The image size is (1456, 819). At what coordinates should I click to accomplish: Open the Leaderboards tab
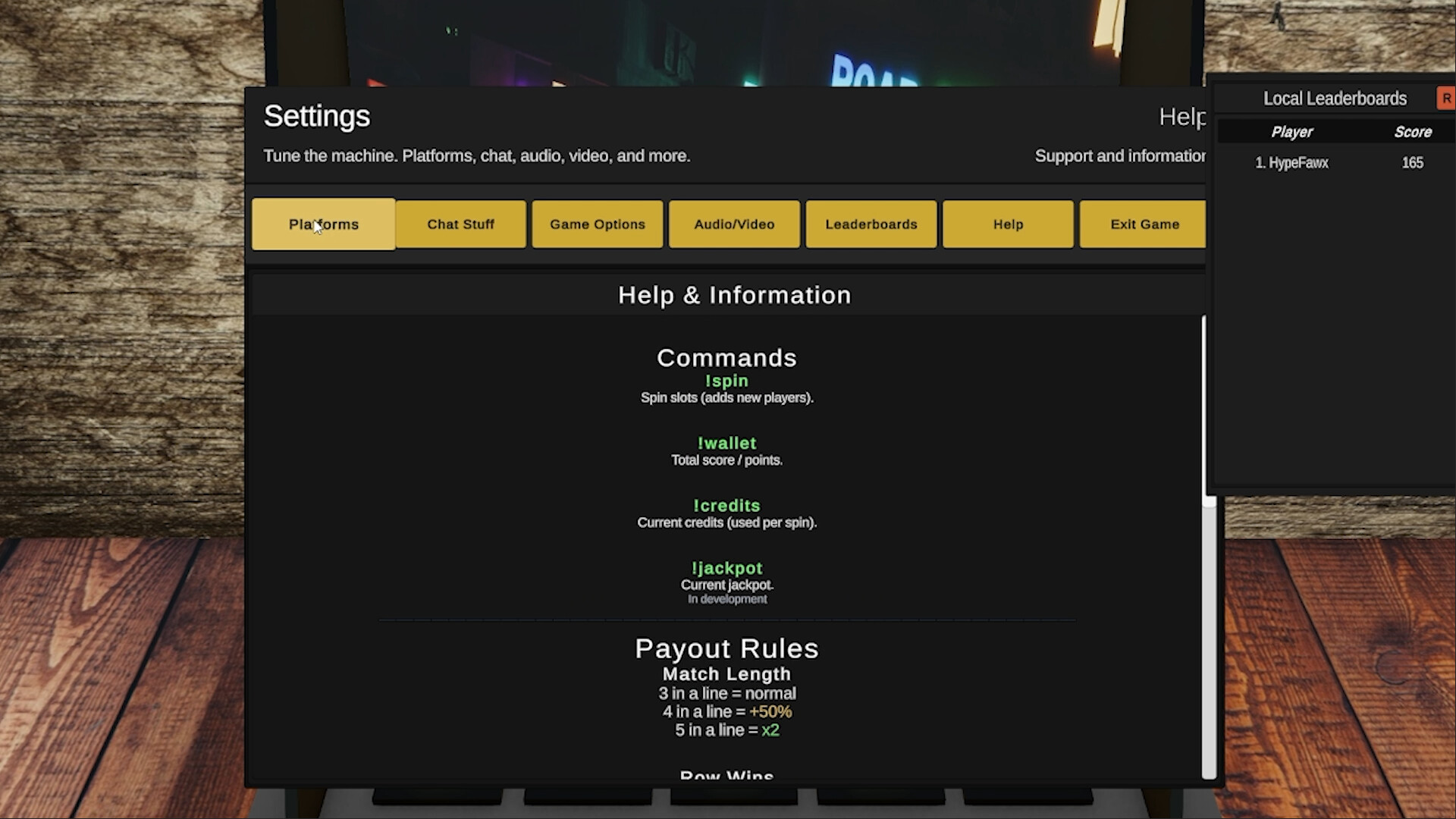point(870,224)
